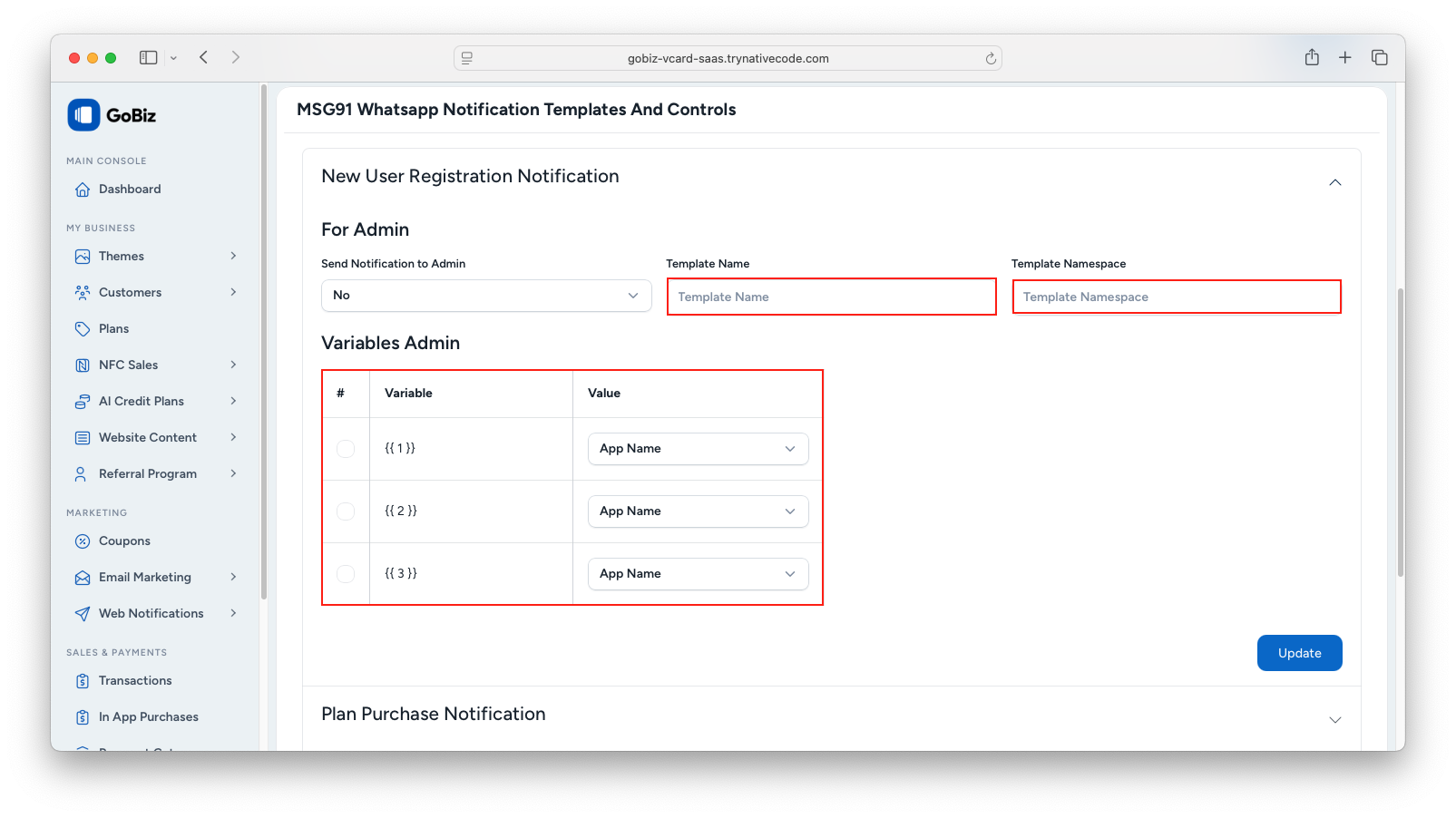
Task: Open the value dropdown for {{ 2 }}
Action: 698,511
